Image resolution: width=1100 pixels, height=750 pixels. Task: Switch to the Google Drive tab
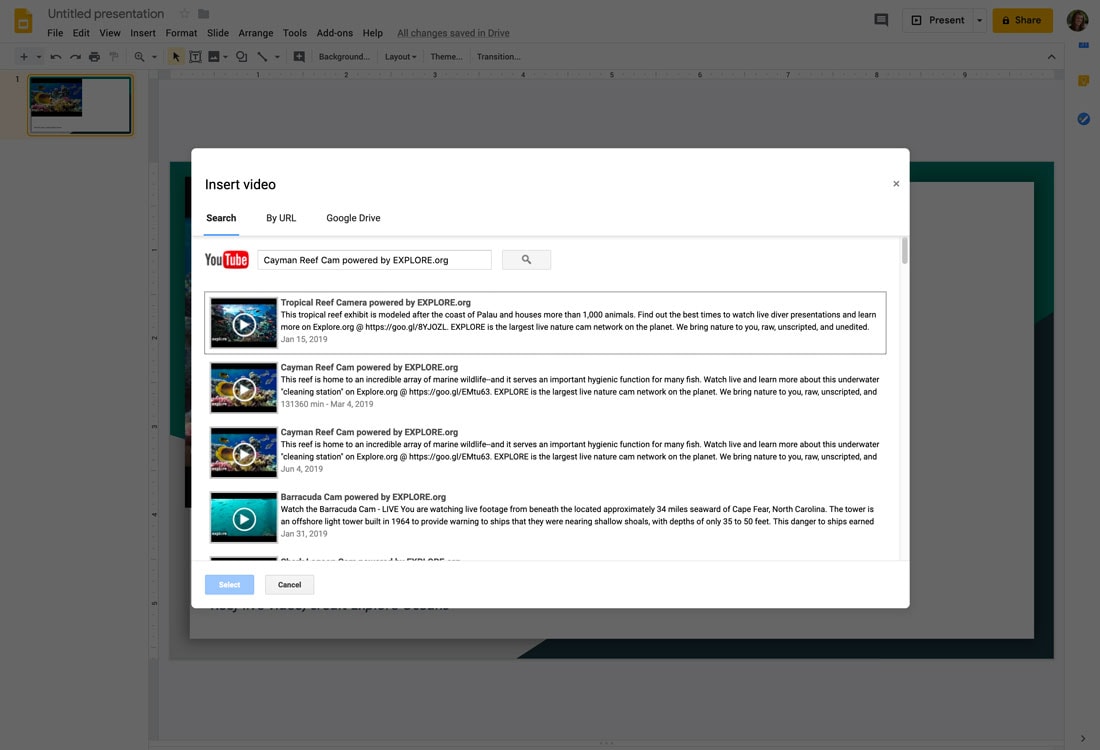tap(353, 218)
